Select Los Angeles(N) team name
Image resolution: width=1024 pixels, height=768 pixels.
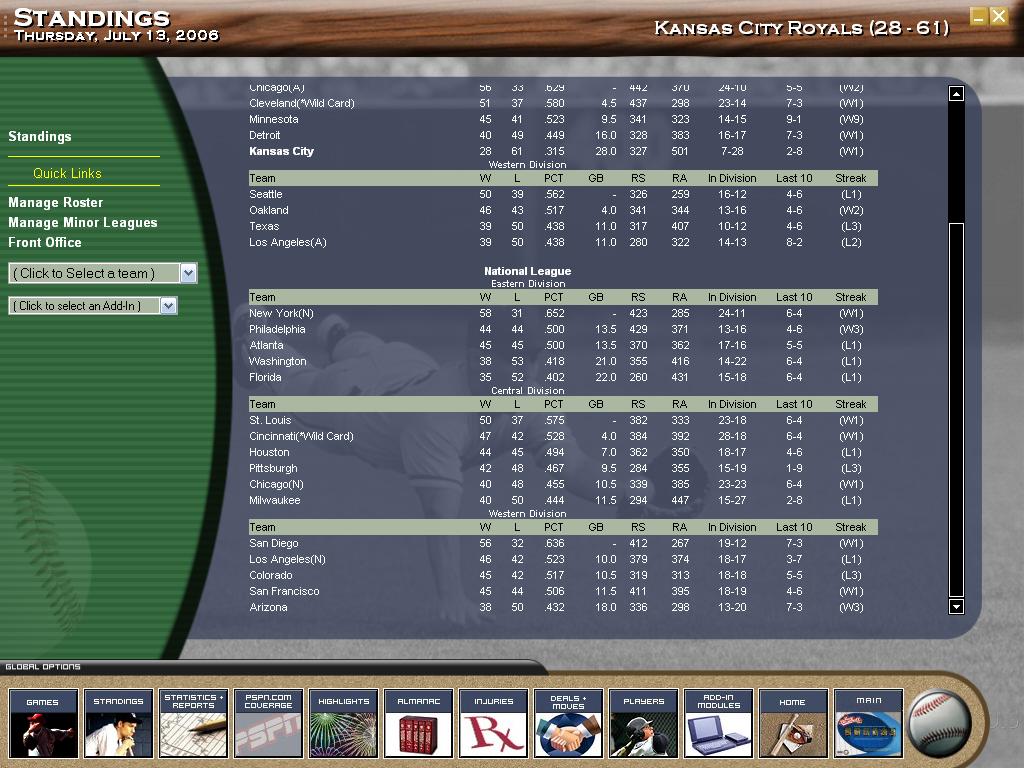[287, 560]
